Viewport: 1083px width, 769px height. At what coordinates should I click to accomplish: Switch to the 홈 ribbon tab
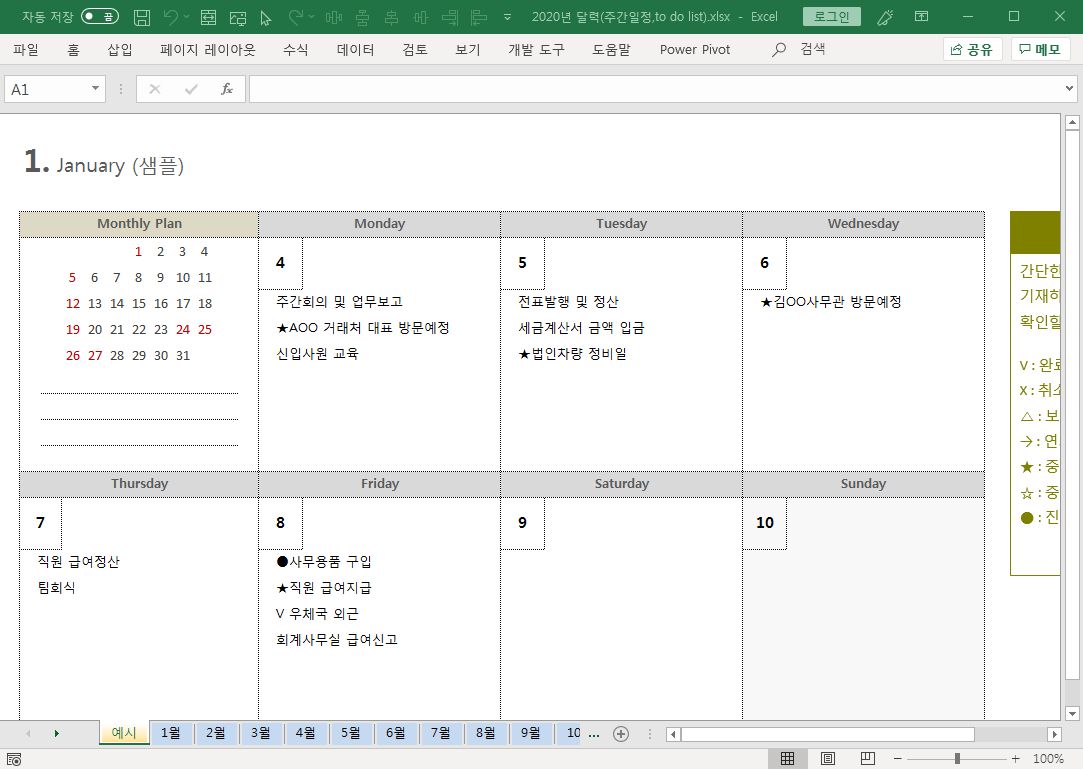(73, 49)
